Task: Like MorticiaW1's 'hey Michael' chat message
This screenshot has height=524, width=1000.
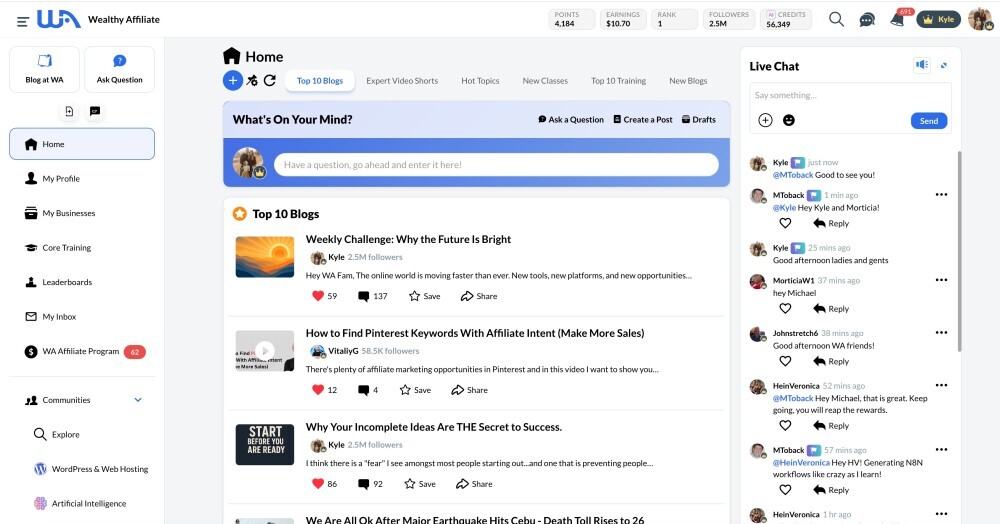Action: (x=785, y=309)
